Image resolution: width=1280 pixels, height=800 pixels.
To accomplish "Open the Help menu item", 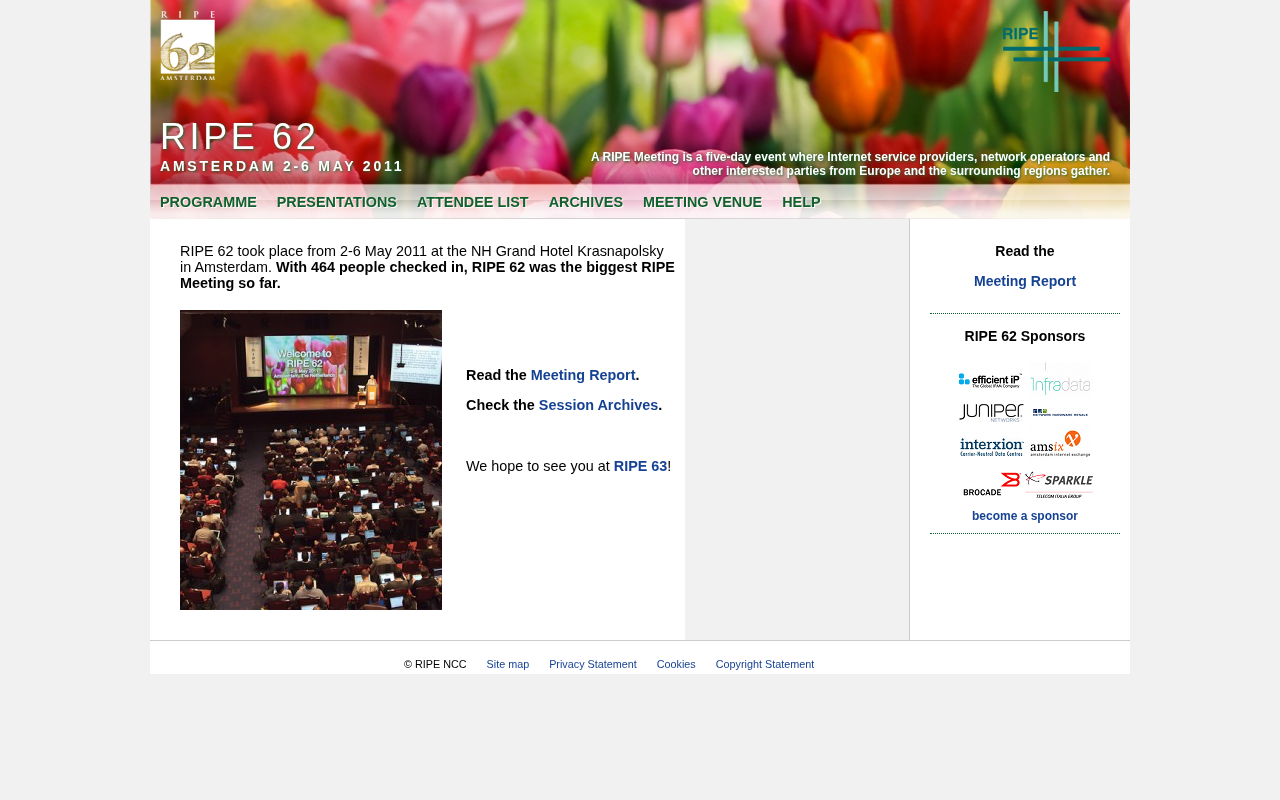I will pyautogui.click(x=801, y=202).
